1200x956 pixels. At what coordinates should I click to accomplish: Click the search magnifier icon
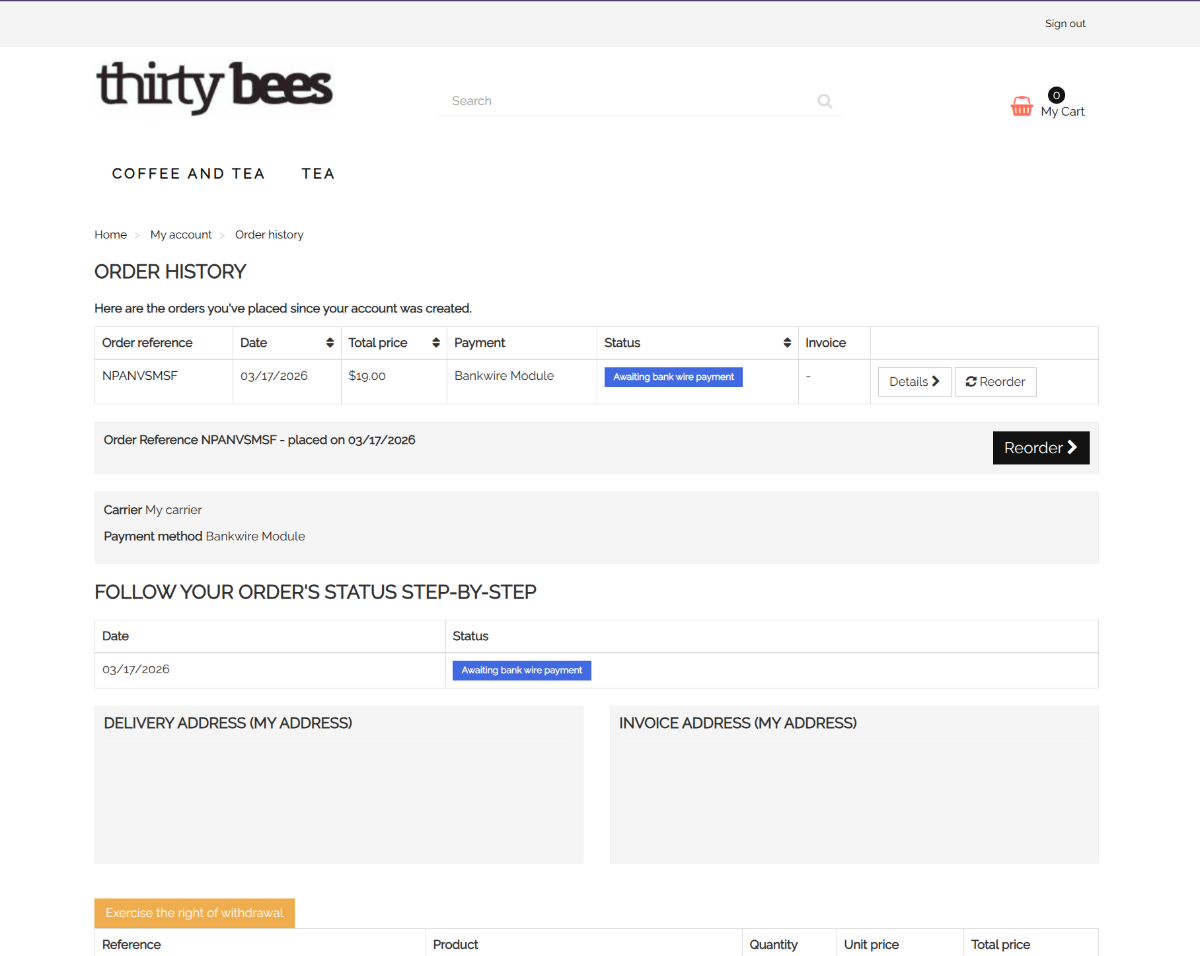(x=824, y=101)
